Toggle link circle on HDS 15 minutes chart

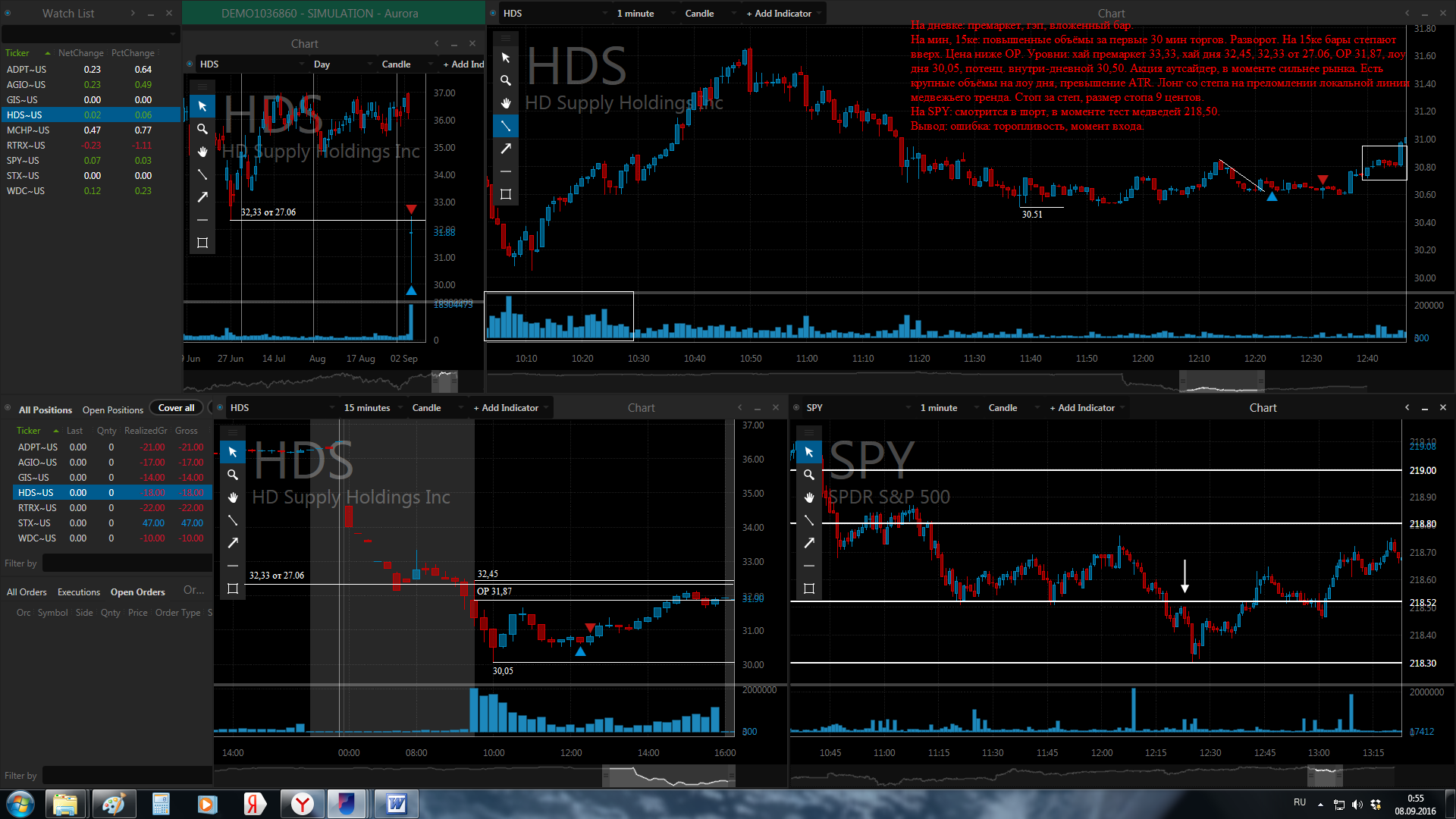220,407
